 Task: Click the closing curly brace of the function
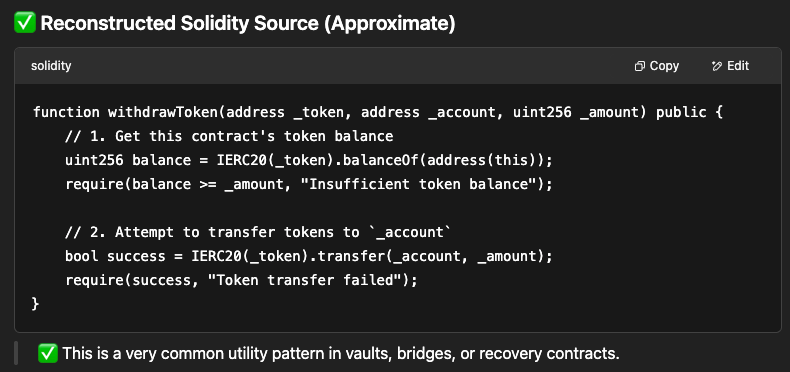coord(35,304)
